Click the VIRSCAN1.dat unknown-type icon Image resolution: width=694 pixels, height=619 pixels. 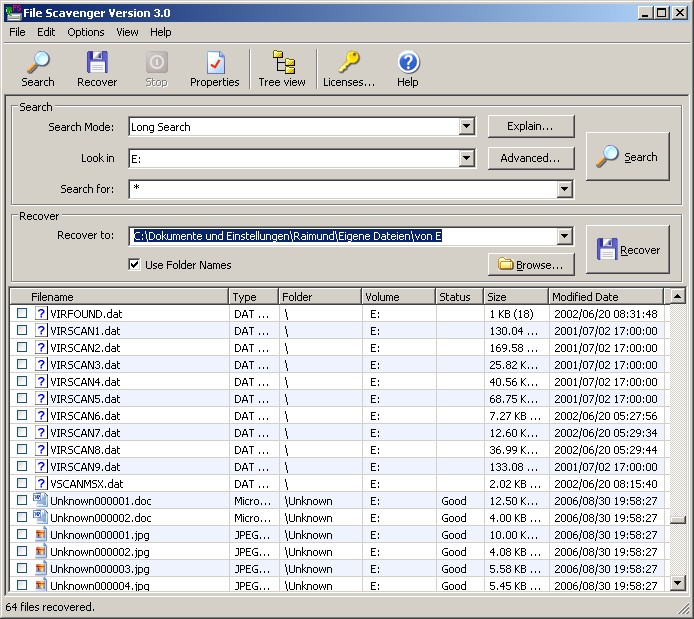pyautogui.click(x=41, y=330)
